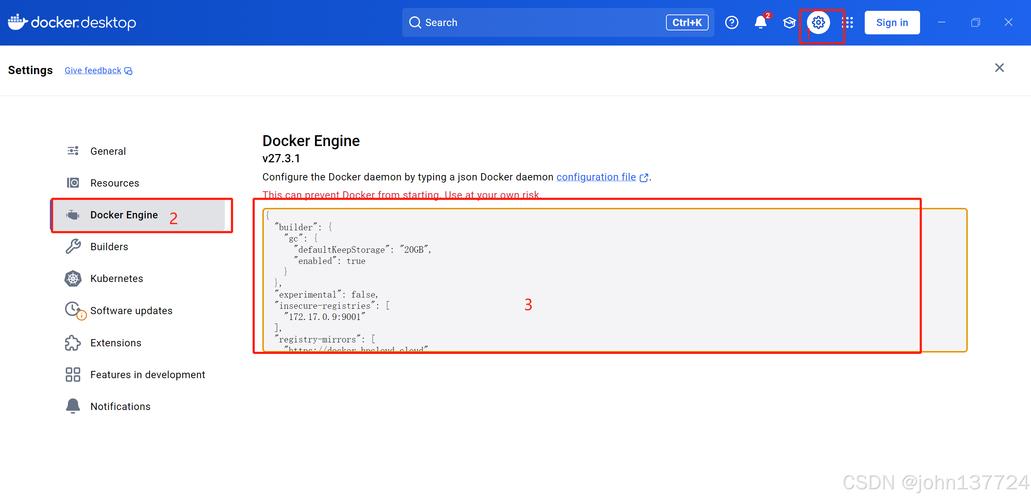Open the apps grid icon
The height and width of the screenshot is (500, 1031).
848,22
